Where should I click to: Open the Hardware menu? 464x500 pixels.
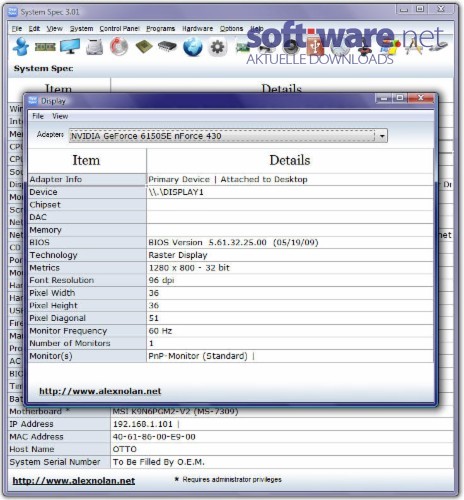[x=197, y=29]
